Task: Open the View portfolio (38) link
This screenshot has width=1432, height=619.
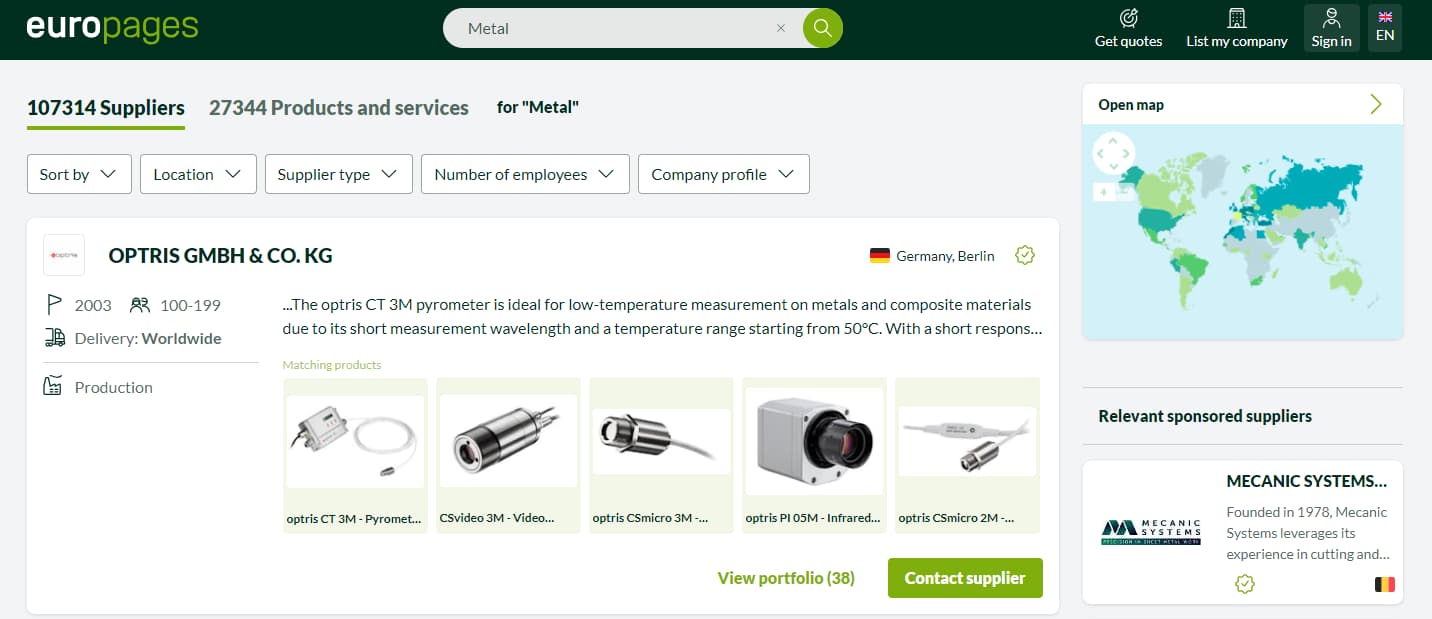Action: [786, 578]
